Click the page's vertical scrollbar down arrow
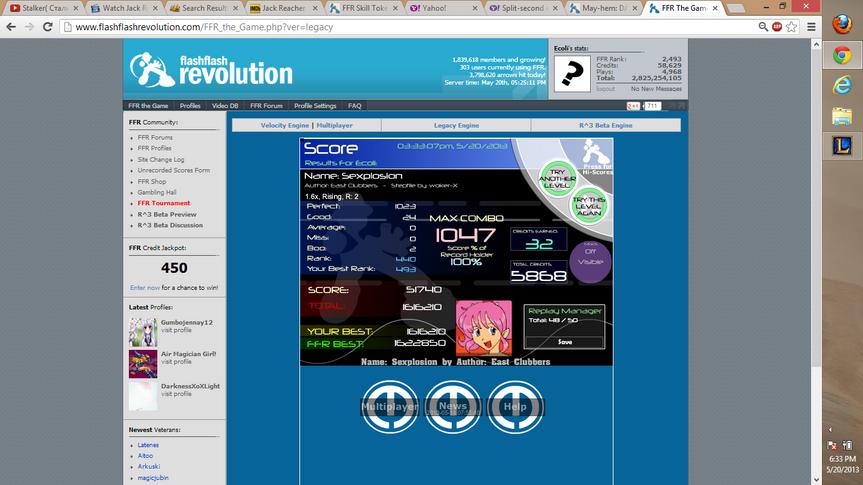The width and height of the screenshot is (863, 485). pos(817,479)
